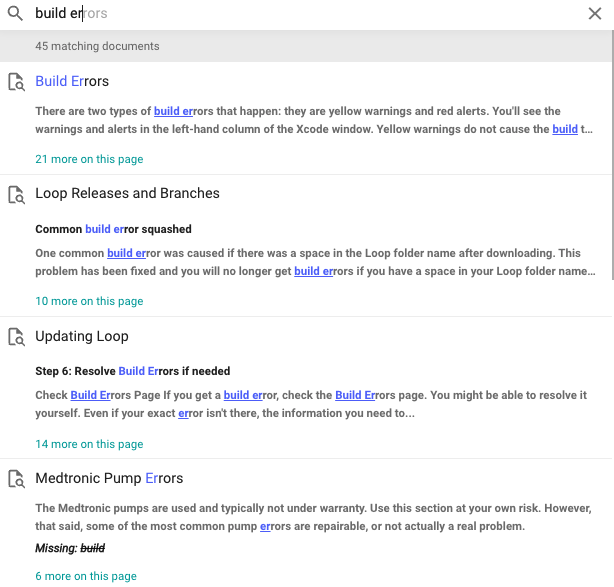This screenshot has height=587, width=614.
Task: Expand 21 more on this page
Action: 89,159
